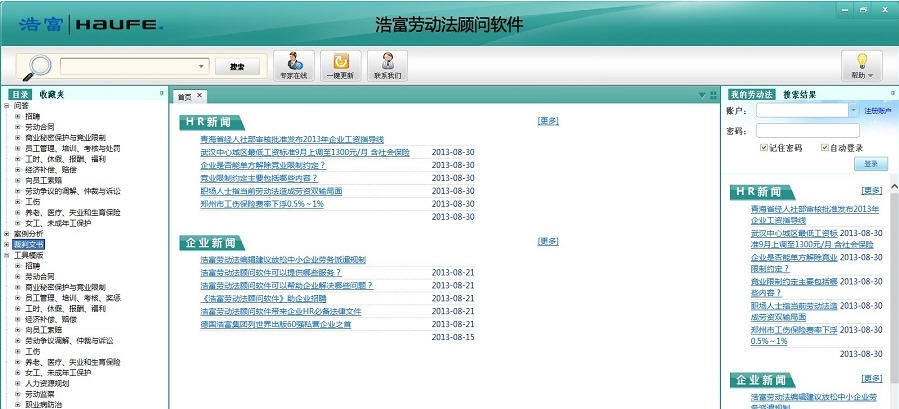Open 郑州市工伤保险费率下浮 link in right panel
Image resolution: width=899 pixels, height=409 pixels.
pyautogui.click(x=794, y=336)
